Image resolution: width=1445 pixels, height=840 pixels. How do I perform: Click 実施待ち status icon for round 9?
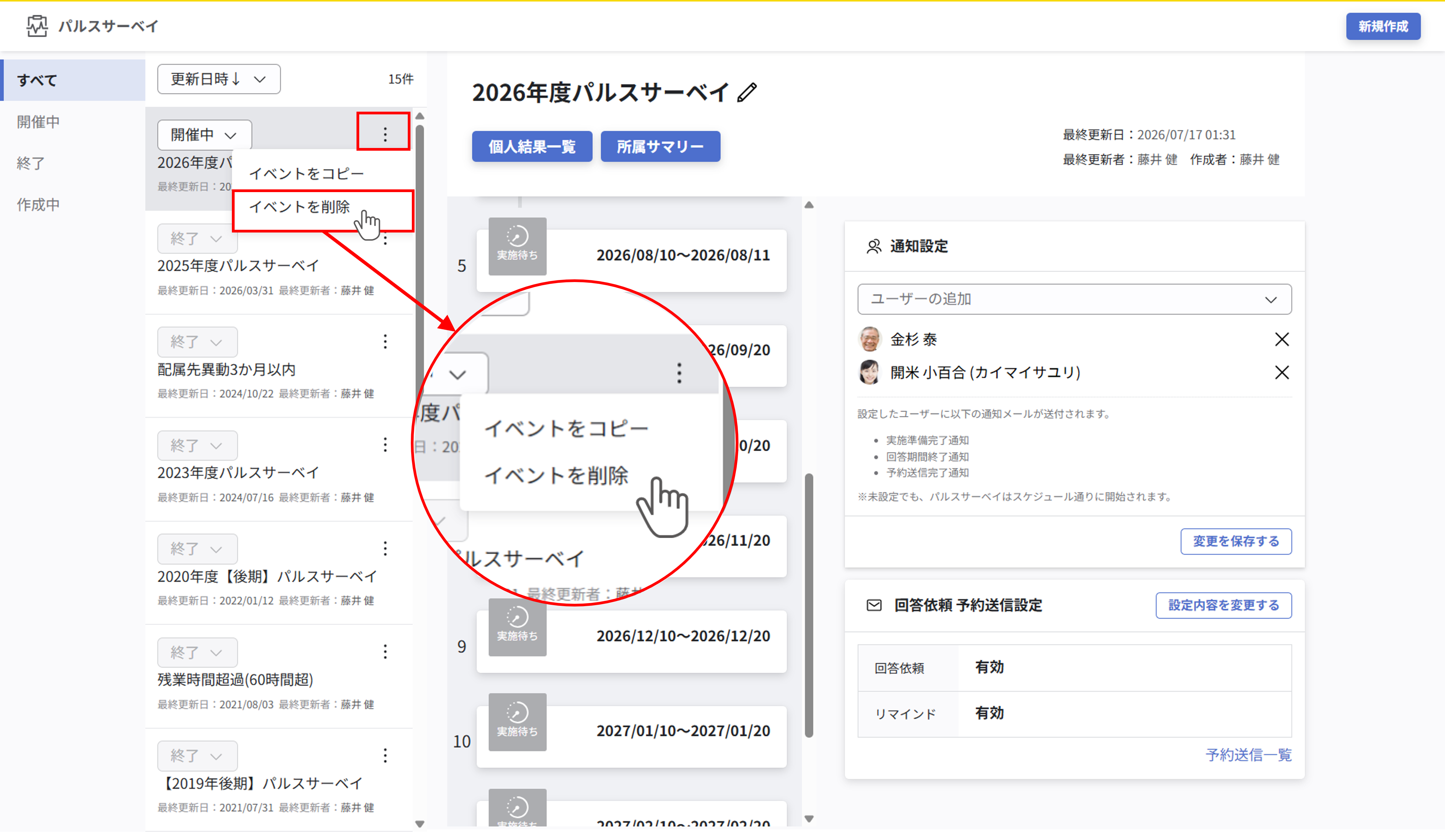(x=517, y=627)
